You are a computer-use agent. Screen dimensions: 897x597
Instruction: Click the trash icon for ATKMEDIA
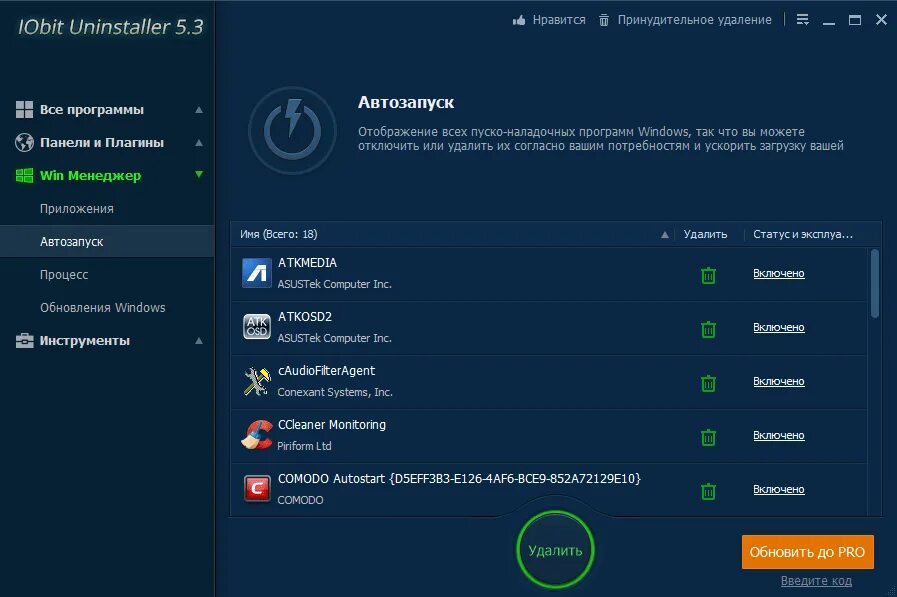coord(708,276)
